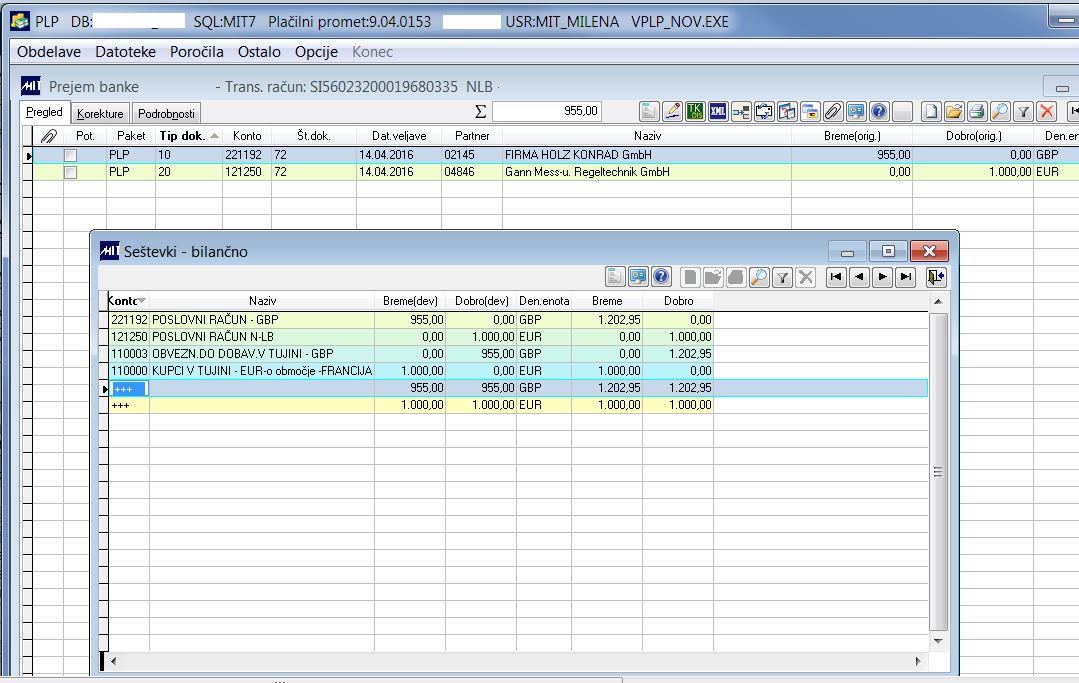Open the Poročila menu
This screenshot has width=1079, height=683.
[x=197, y=52]
